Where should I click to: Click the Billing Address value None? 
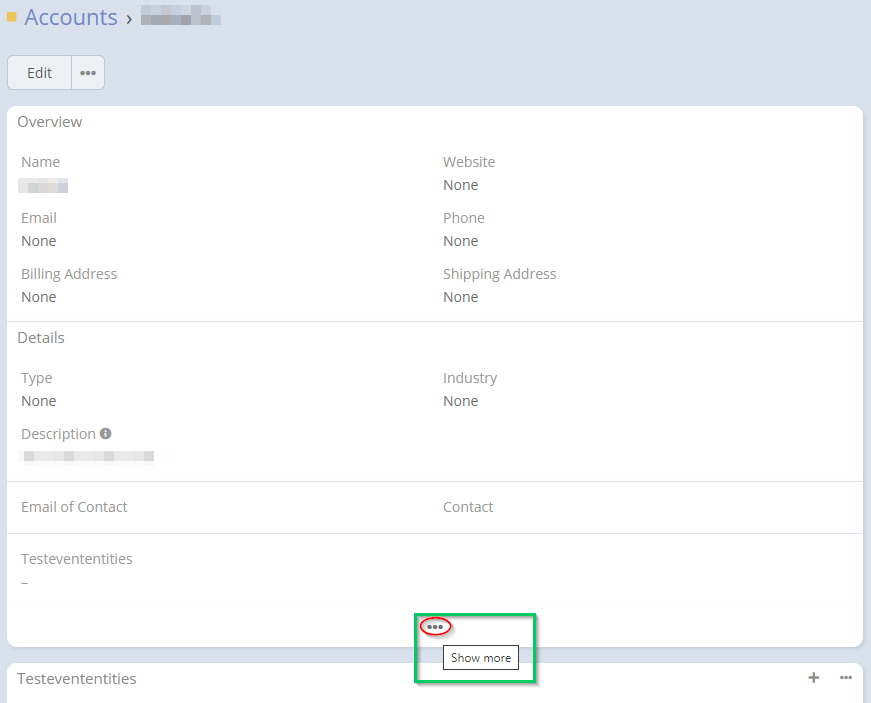(39, 297)
